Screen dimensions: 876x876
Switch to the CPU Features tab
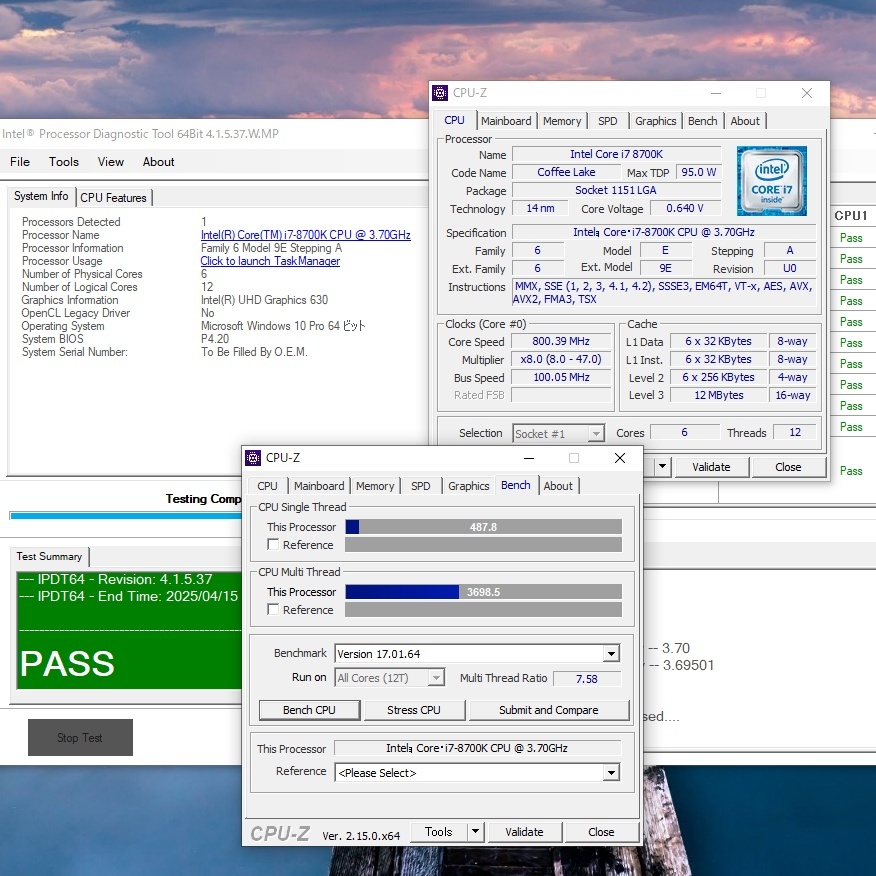(x=113, y=198)
